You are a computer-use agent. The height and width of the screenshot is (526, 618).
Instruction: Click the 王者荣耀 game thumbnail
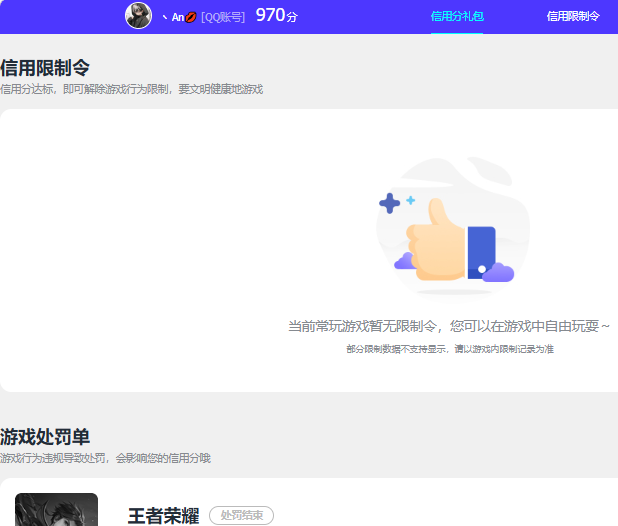56,509
